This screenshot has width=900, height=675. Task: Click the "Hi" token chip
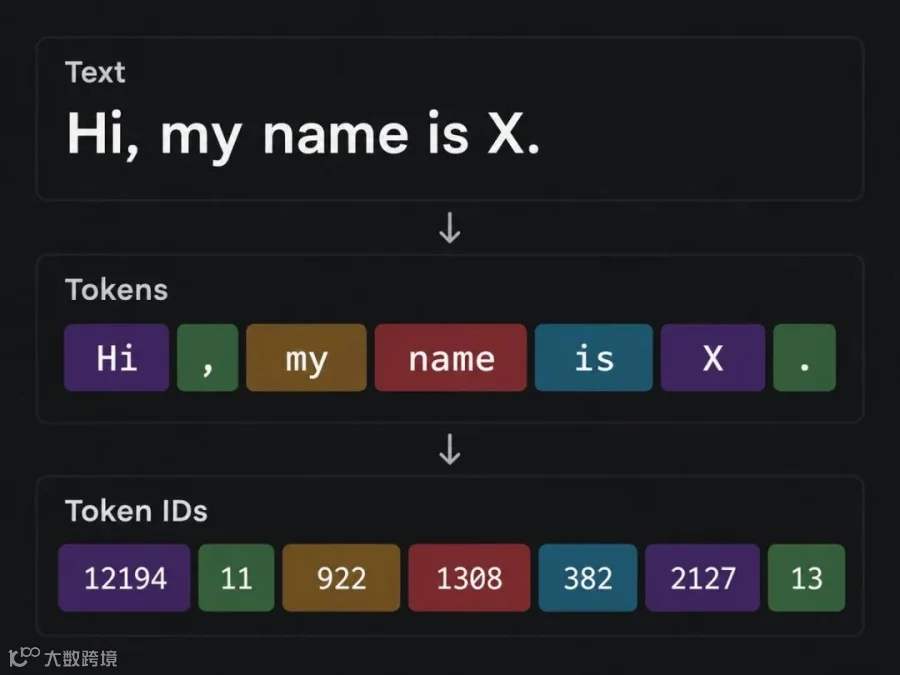pos(117,358)
